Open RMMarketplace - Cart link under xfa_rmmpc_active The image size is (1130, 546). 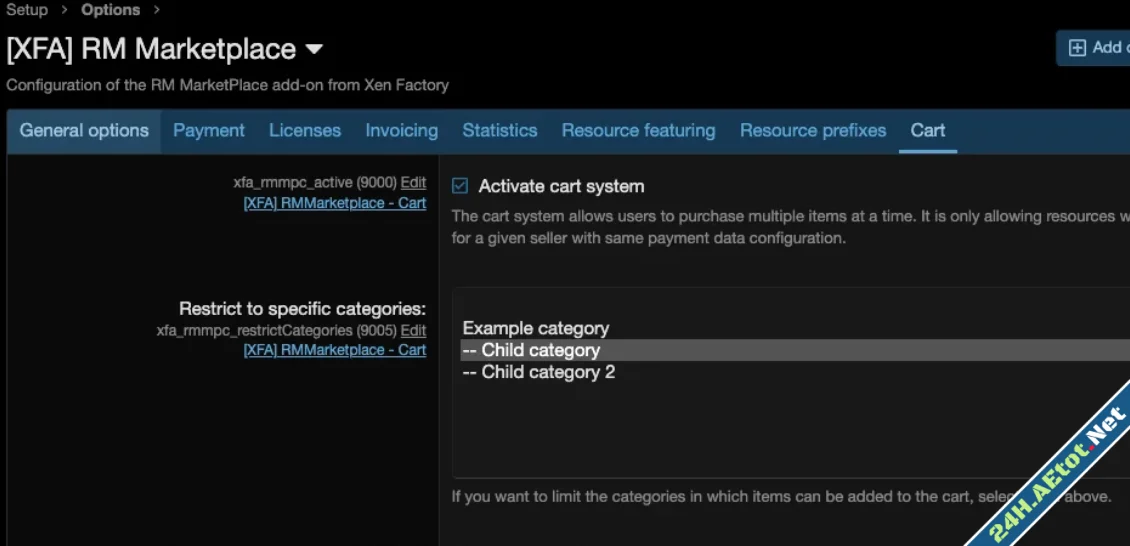click(x=334, y=203)
